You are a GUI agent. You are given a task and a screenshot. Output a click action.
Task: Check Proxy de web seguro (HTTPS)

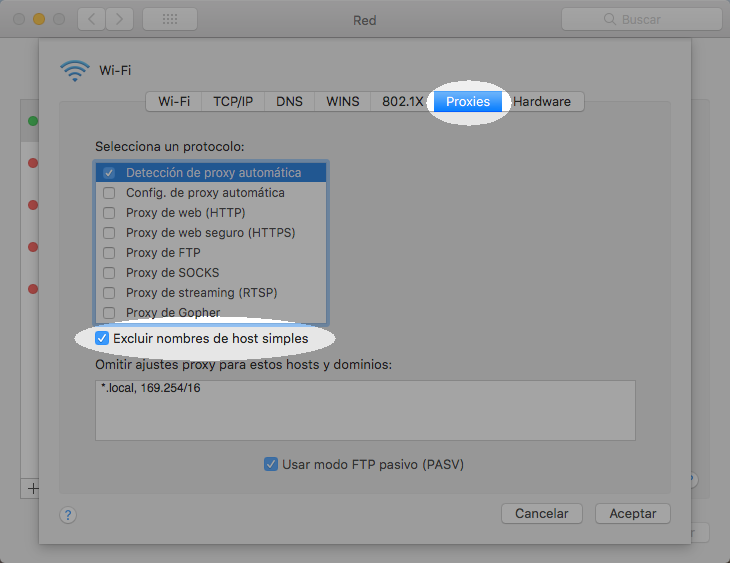pos(109,233)
